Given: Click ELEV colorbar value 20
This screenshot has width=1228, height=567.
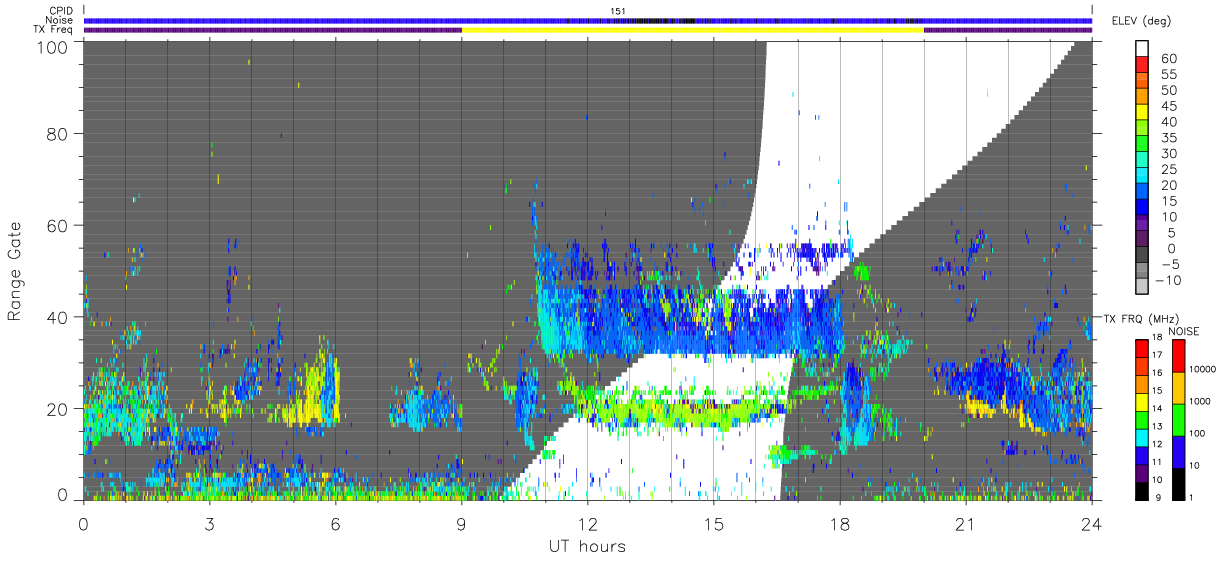Looking at the screenshot, I should point(1167,185).
